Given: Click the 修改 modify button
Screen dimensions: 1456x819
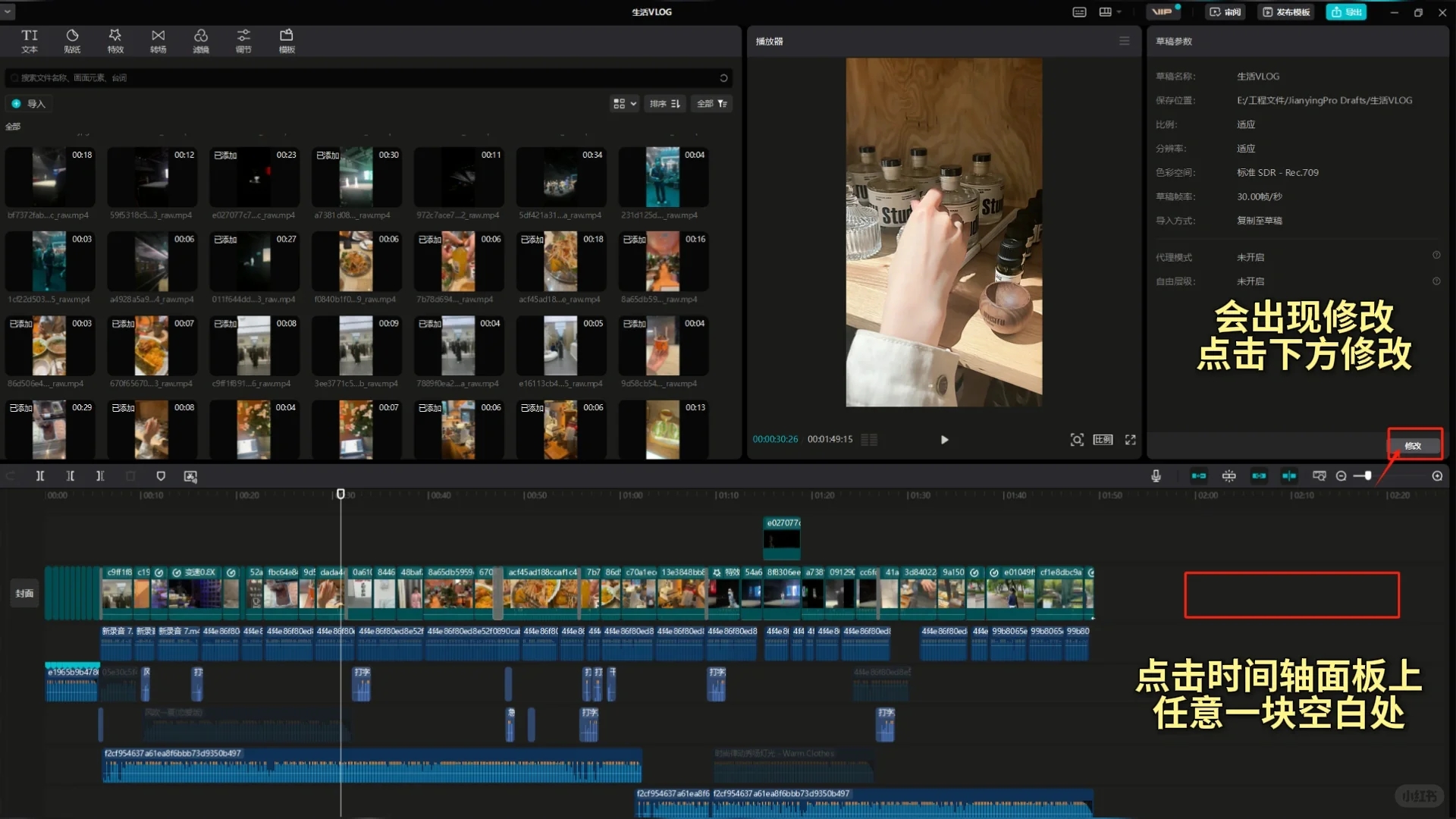Looking at the screenshot, I should coord(1413,446).
